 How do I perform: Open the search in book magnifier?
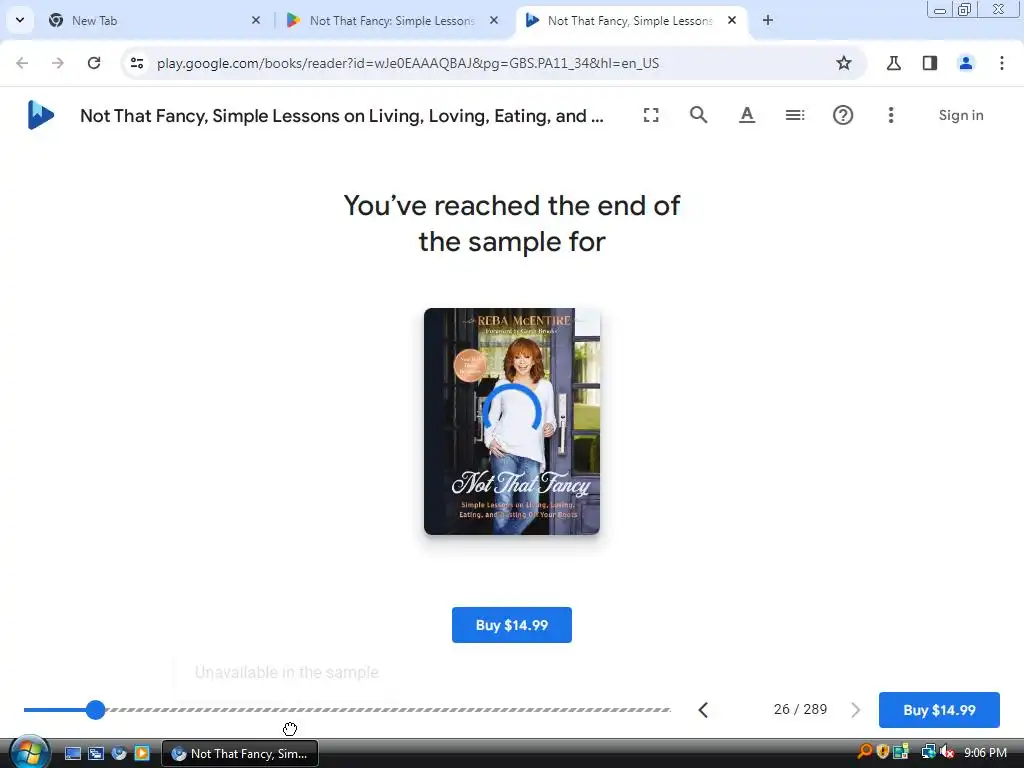698,115
